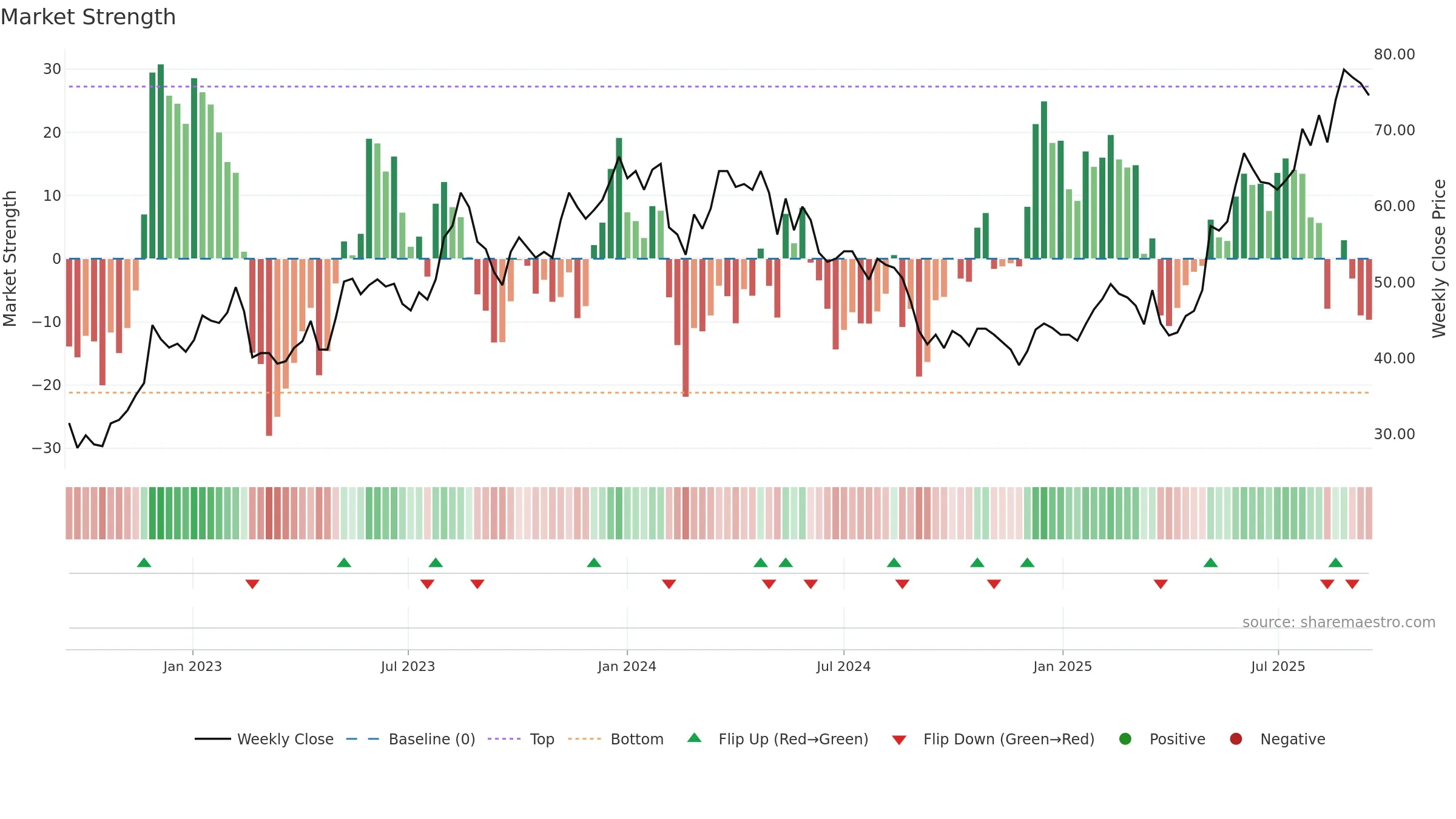Screen dimensions: 1456x819
Task: Click the Weekly Close line's highest peak
Action: 1344,70
